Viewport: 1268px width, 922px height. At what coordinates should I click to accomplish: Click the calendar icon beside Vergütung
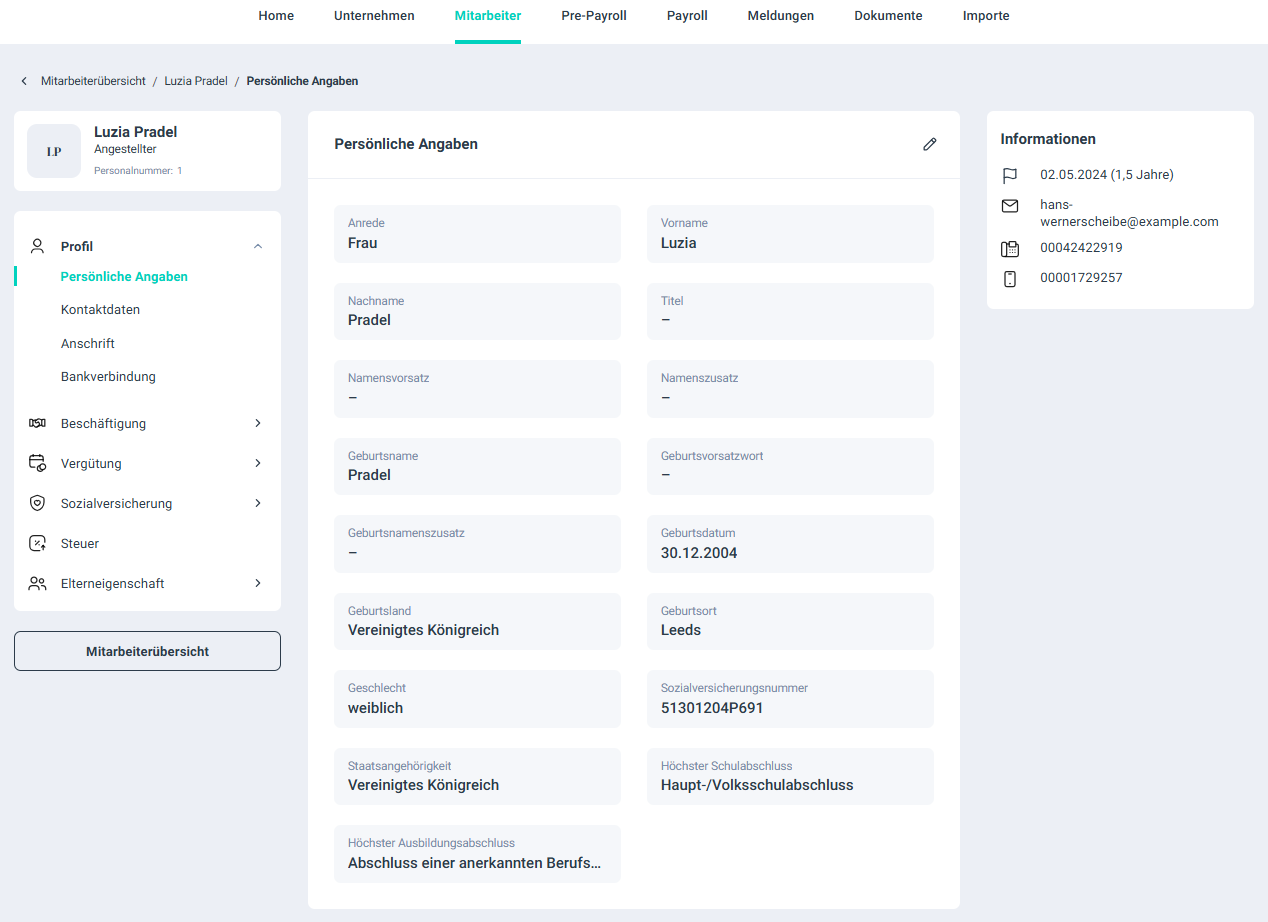(37, 464)
